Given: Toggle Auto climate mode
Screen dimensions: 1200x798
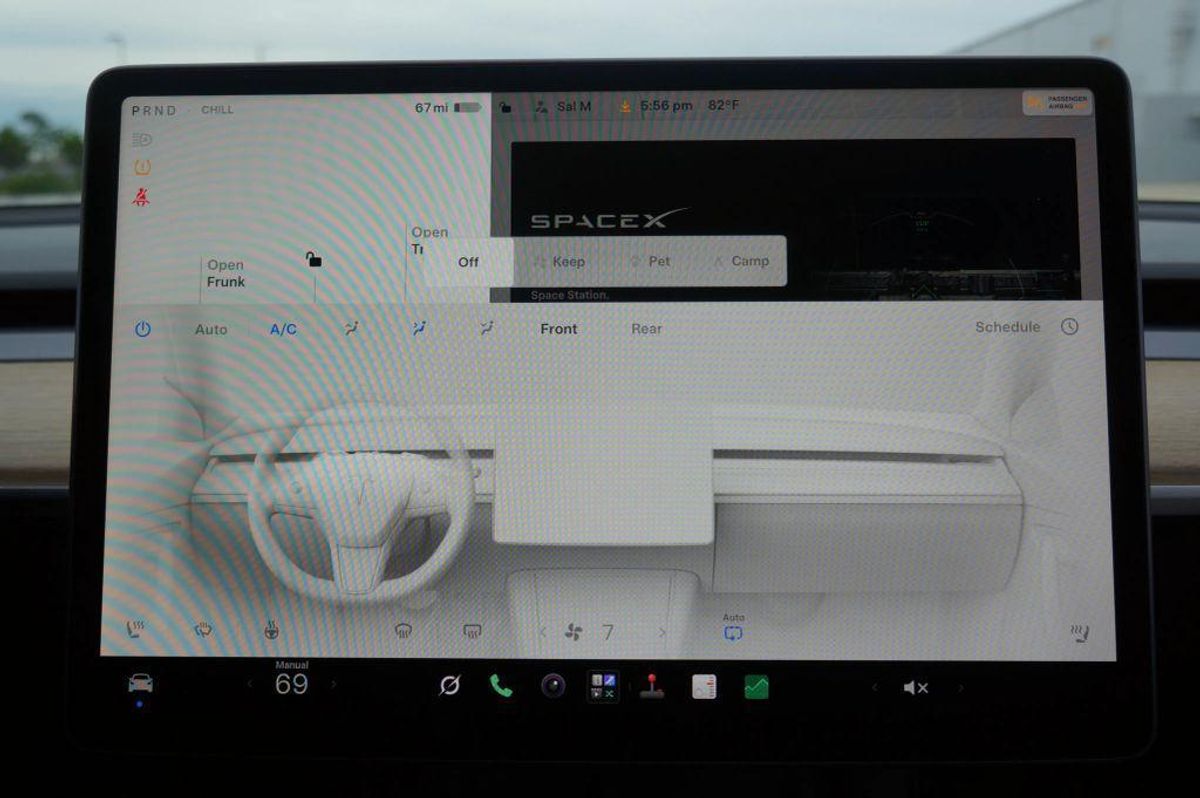Looking at the screenshot, I should 211,329.
